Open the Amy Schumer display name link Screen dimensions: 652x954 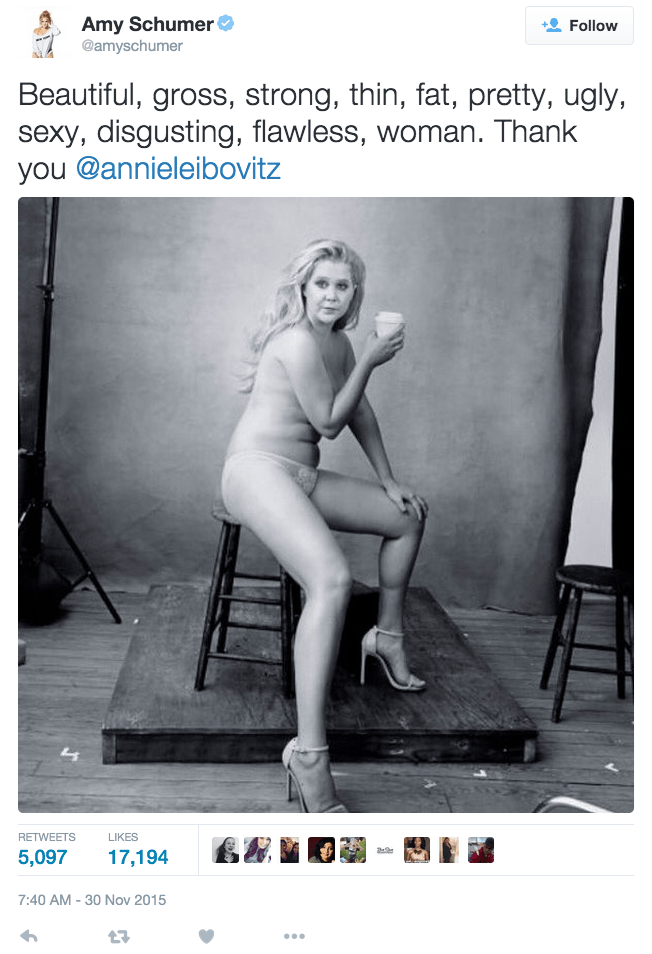(147, 24)
